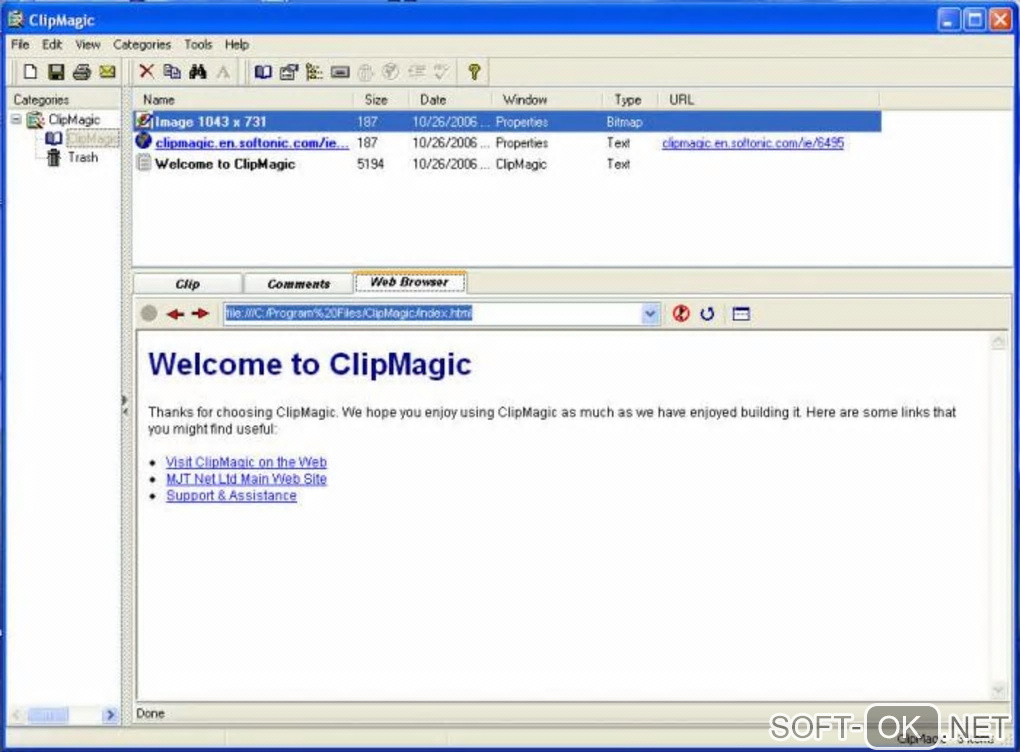1020x752 pixels.
Task: Click the Bitmap type cell
Action: coord(624,122)
